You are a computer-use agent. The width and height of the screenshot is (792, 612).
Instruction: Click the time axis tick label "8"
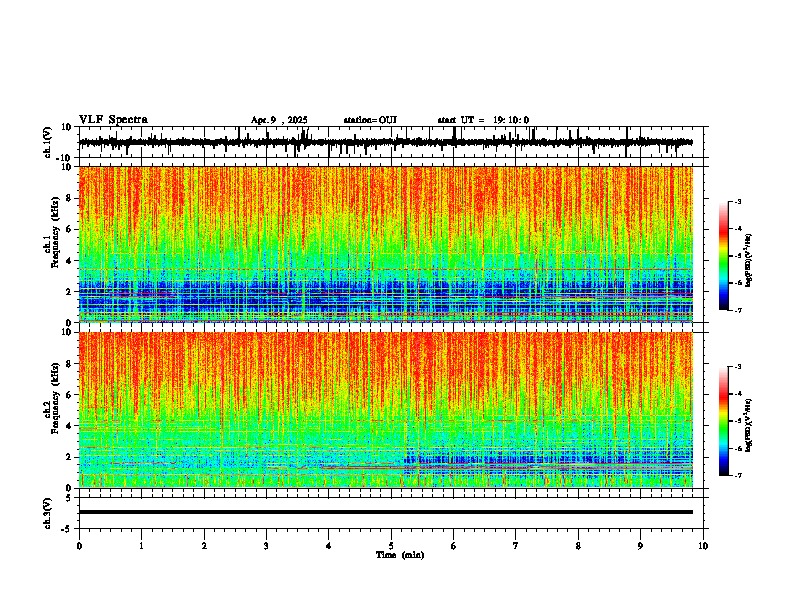pyautogui.click(x=578, y=546)
